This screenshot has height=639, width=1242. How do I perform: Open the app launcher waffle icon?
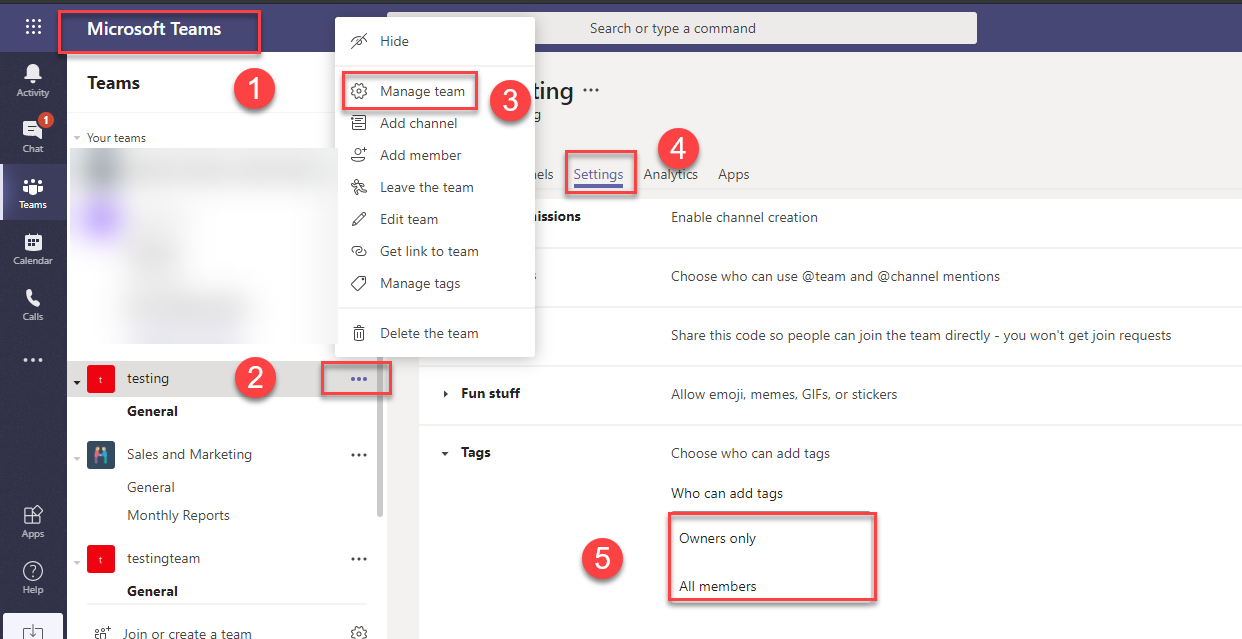tap(33, 27)
